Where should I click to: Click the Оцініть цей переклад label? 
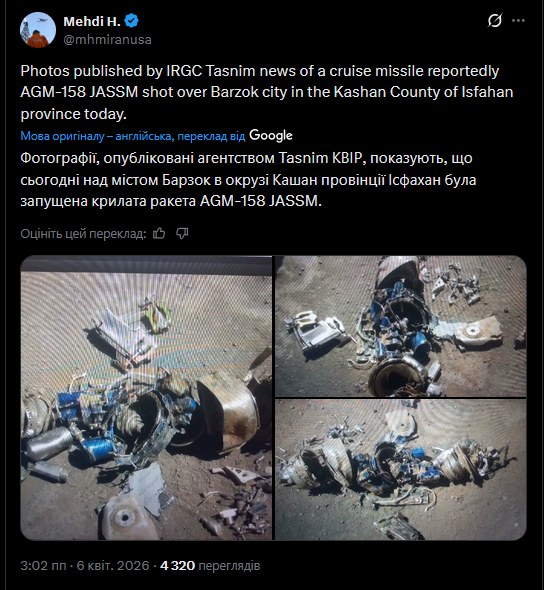pyautogui.click(x=83, y=234)
